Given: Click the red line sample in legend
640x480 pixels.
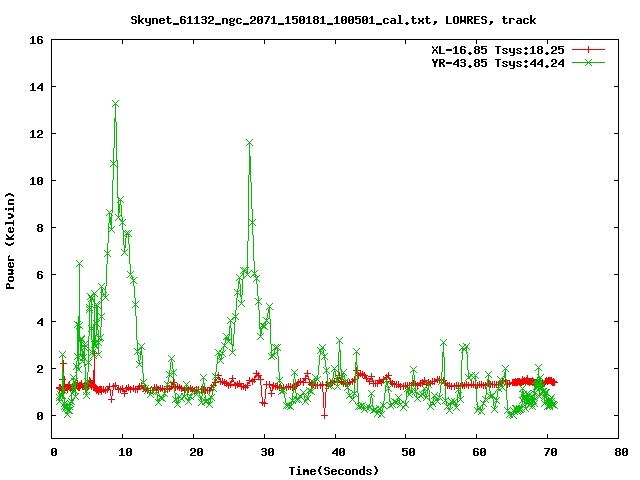Looking at the screenshot, I should [591, 49].
